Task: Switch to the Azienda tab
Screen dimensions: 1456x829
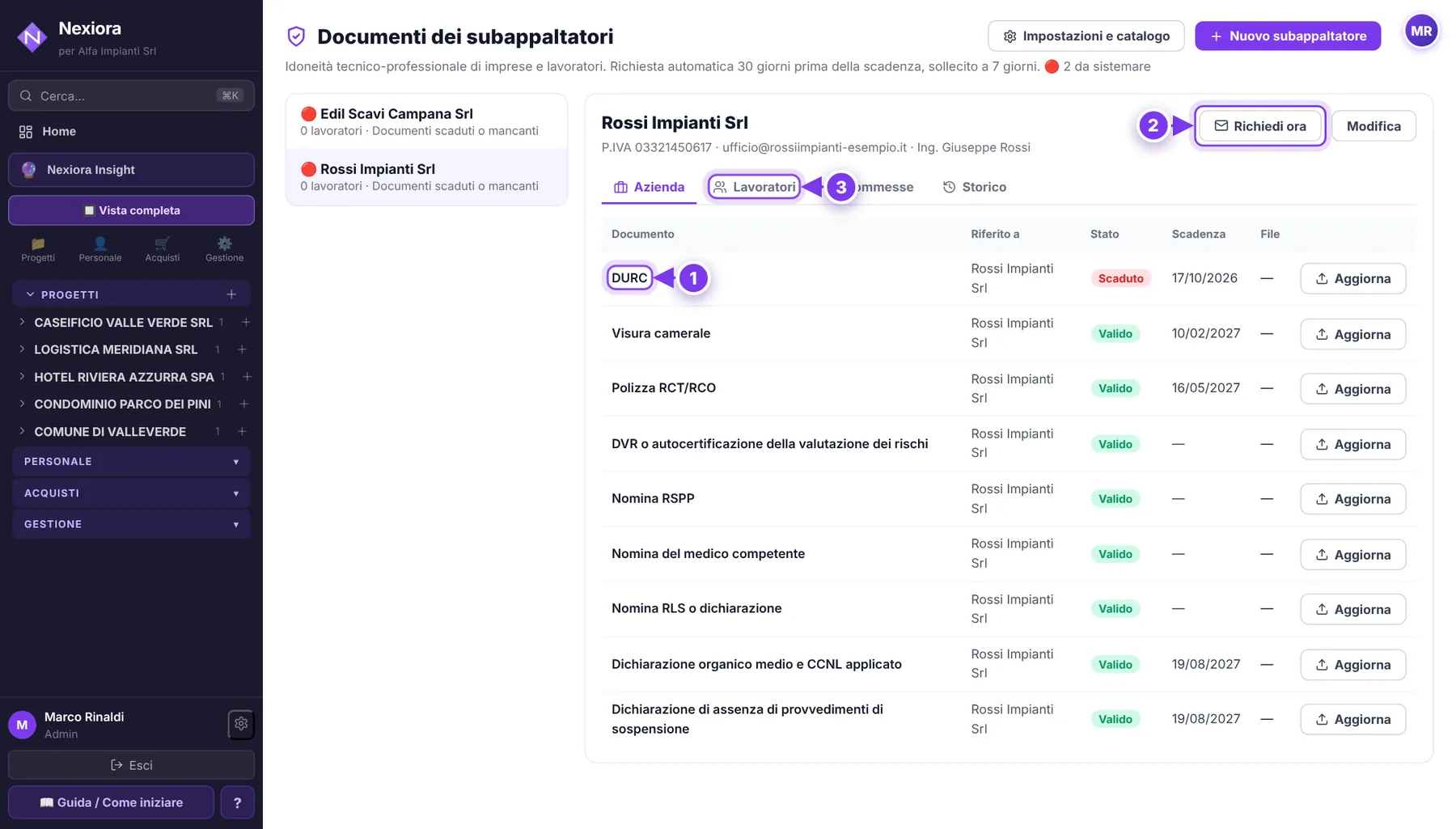Action: coord(649,187)
